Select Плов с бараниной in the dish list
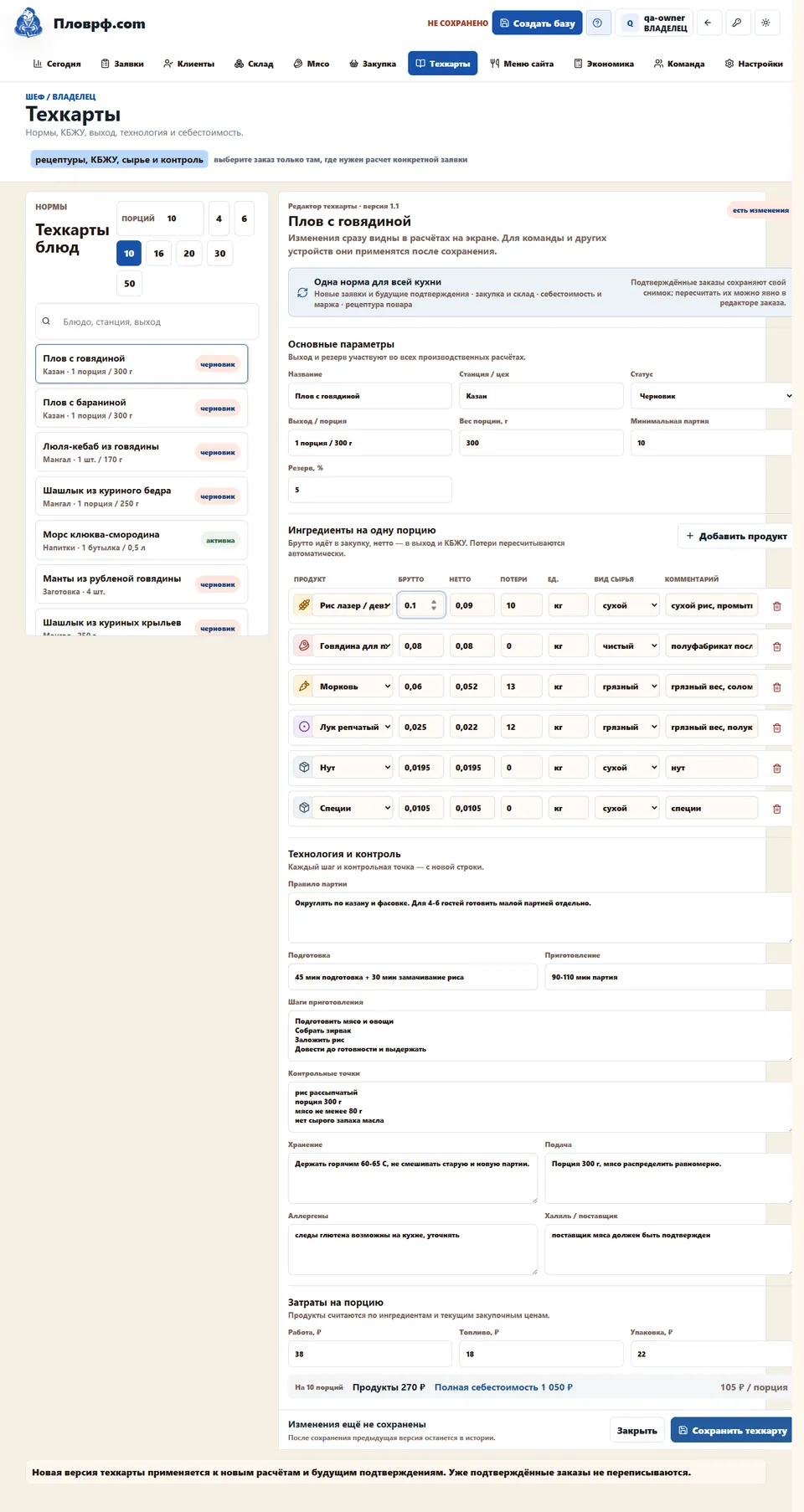The height and width of the screenshot is (1512, 804). [142, 409]
